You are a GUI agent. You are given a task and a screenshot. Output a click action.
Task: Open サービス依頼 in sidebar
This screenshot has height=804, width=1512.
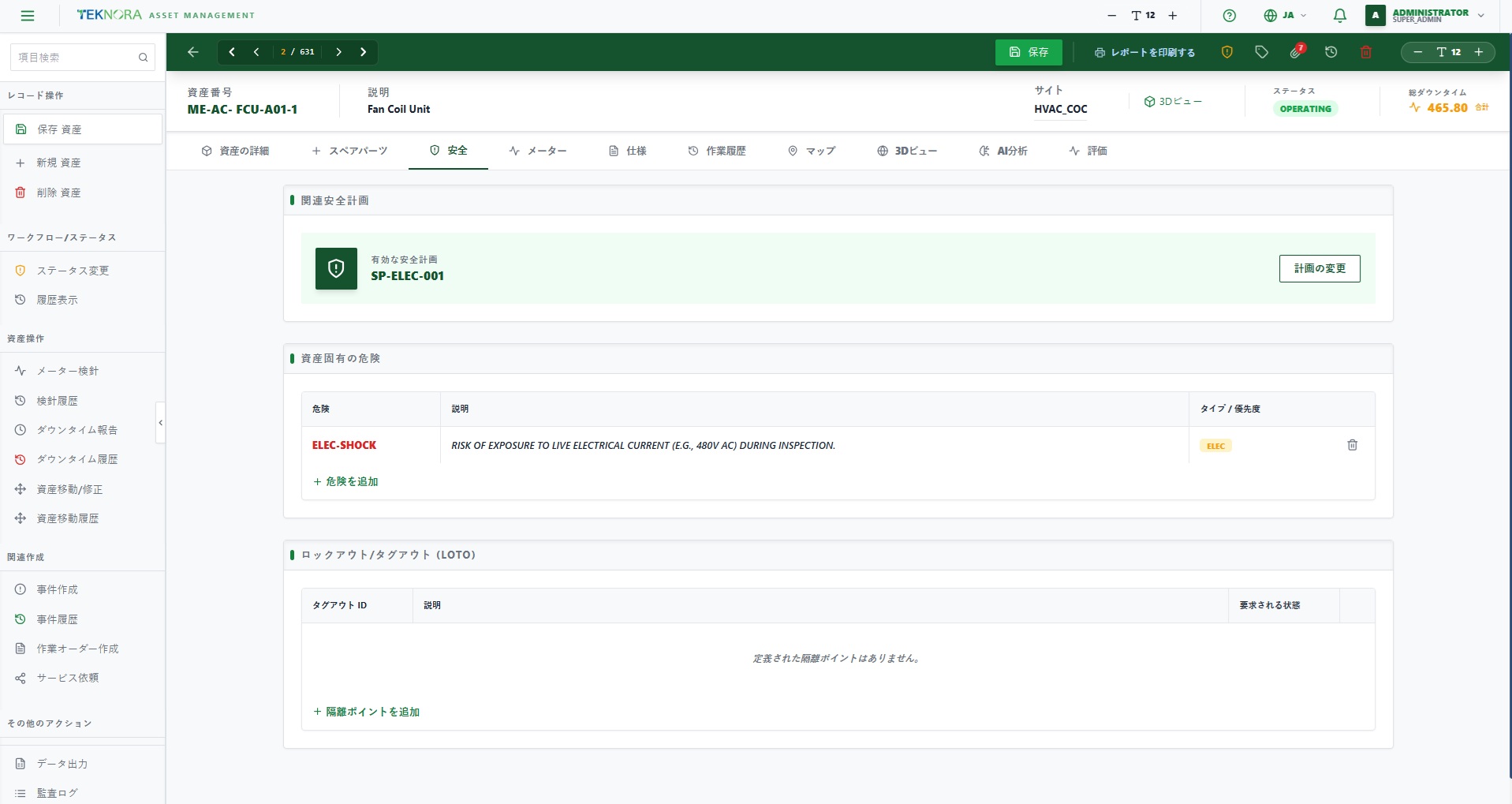[82, 678]
